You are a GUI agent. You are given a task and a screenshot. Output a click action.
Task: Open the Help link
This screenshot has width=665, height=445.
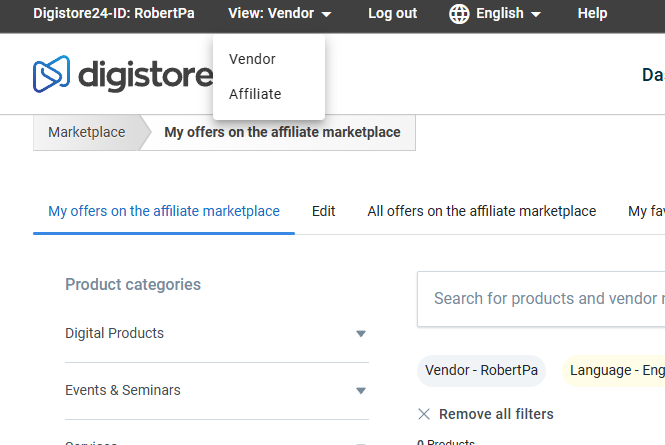click(x=592, y=14)
